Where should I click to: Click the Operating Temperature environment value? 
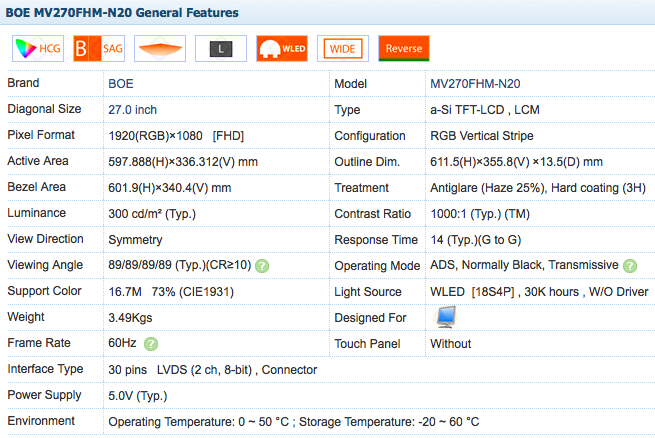[x=294, y=422]
